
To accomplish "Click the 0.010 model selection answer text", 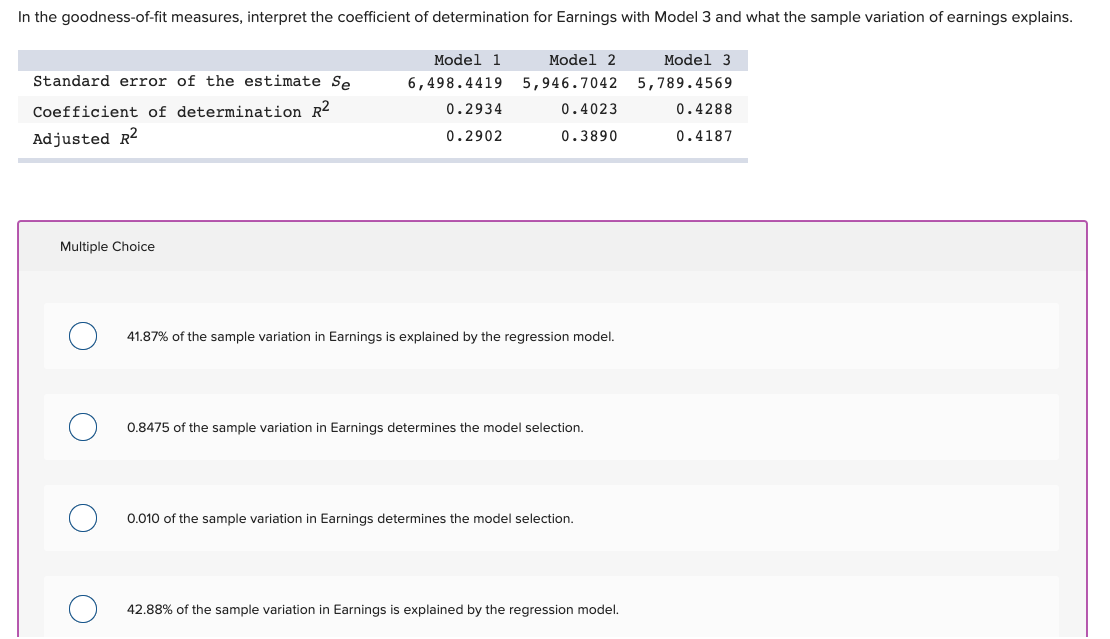I will pos(349,518).
